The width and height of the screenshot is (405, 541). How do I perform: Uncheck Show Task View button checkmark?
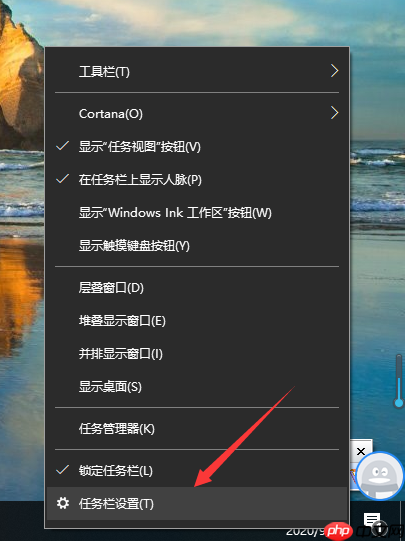[x=62, y=146]
